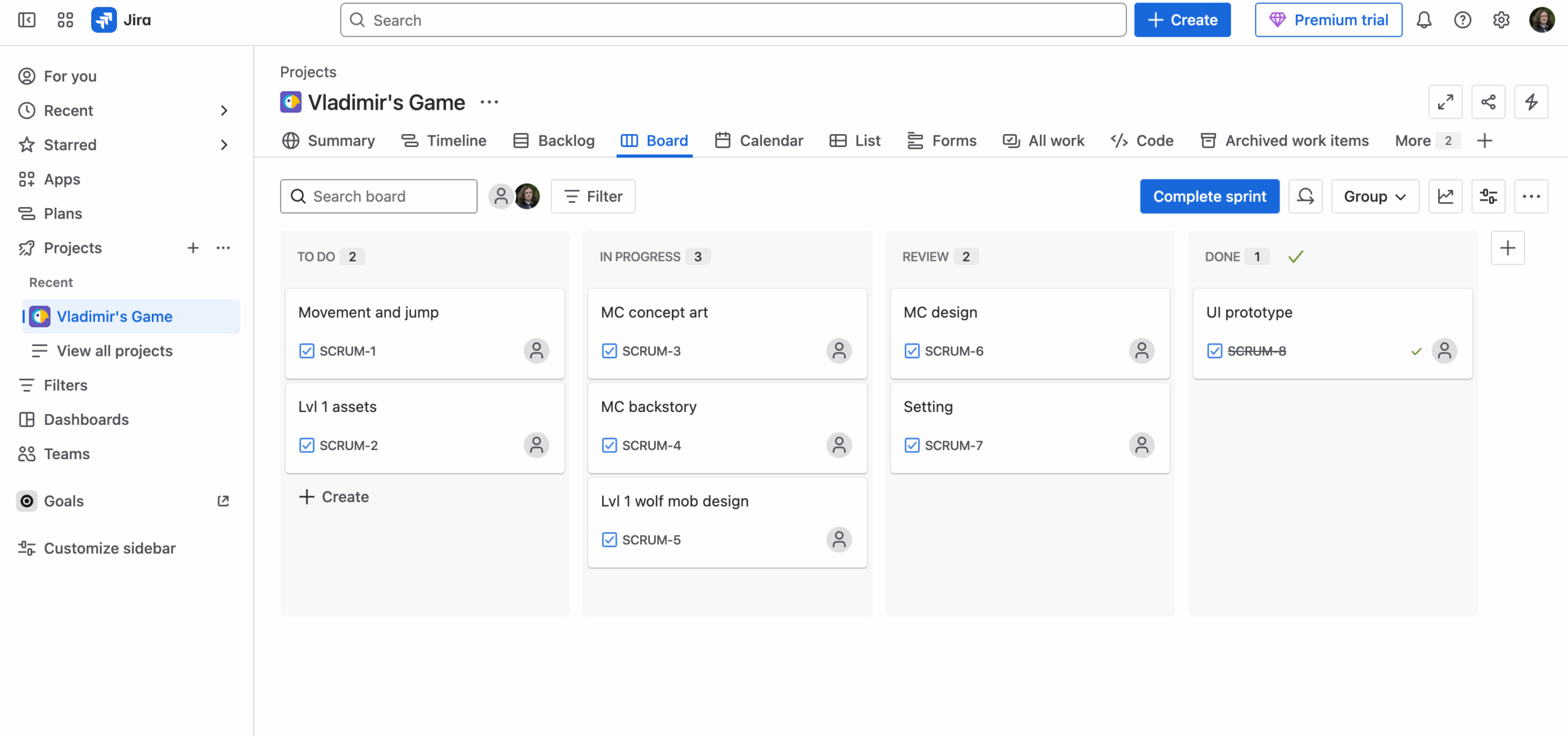Switch to the Backlog tab
The height and width of the screenshot is (736, 1568).
[x=554, y=141]
